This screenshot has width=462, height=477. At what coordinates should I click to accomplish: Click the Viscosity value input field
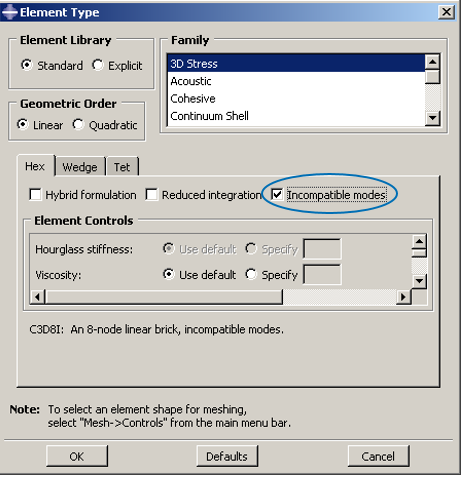(322, 275)
